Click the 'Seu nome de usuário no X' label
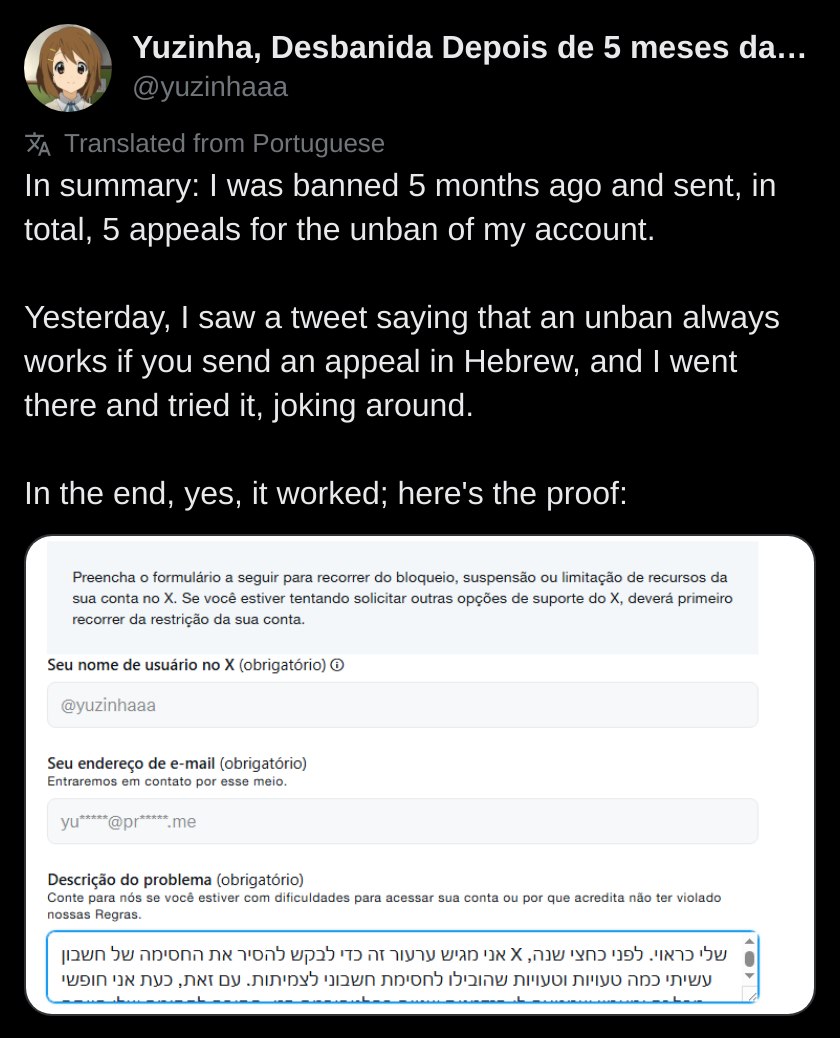The height and width of the screenshot is (1038, 840). pyautogui.click(x=141, y=665)
